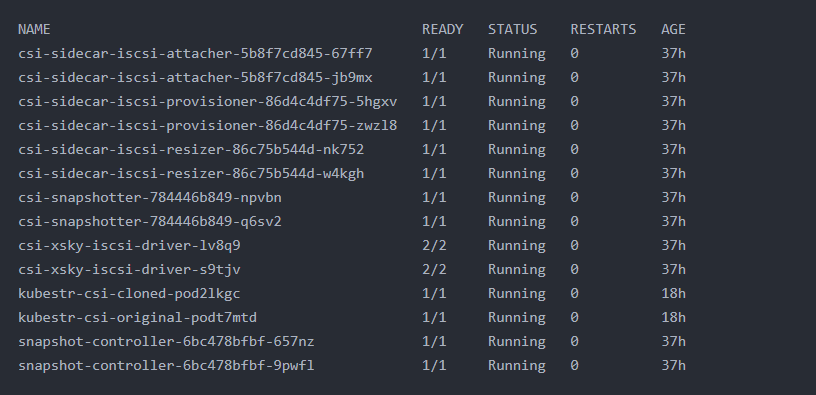Click the RESTARTS column header
The width and height of the screenshot is (816, 395).
point(603,30)
